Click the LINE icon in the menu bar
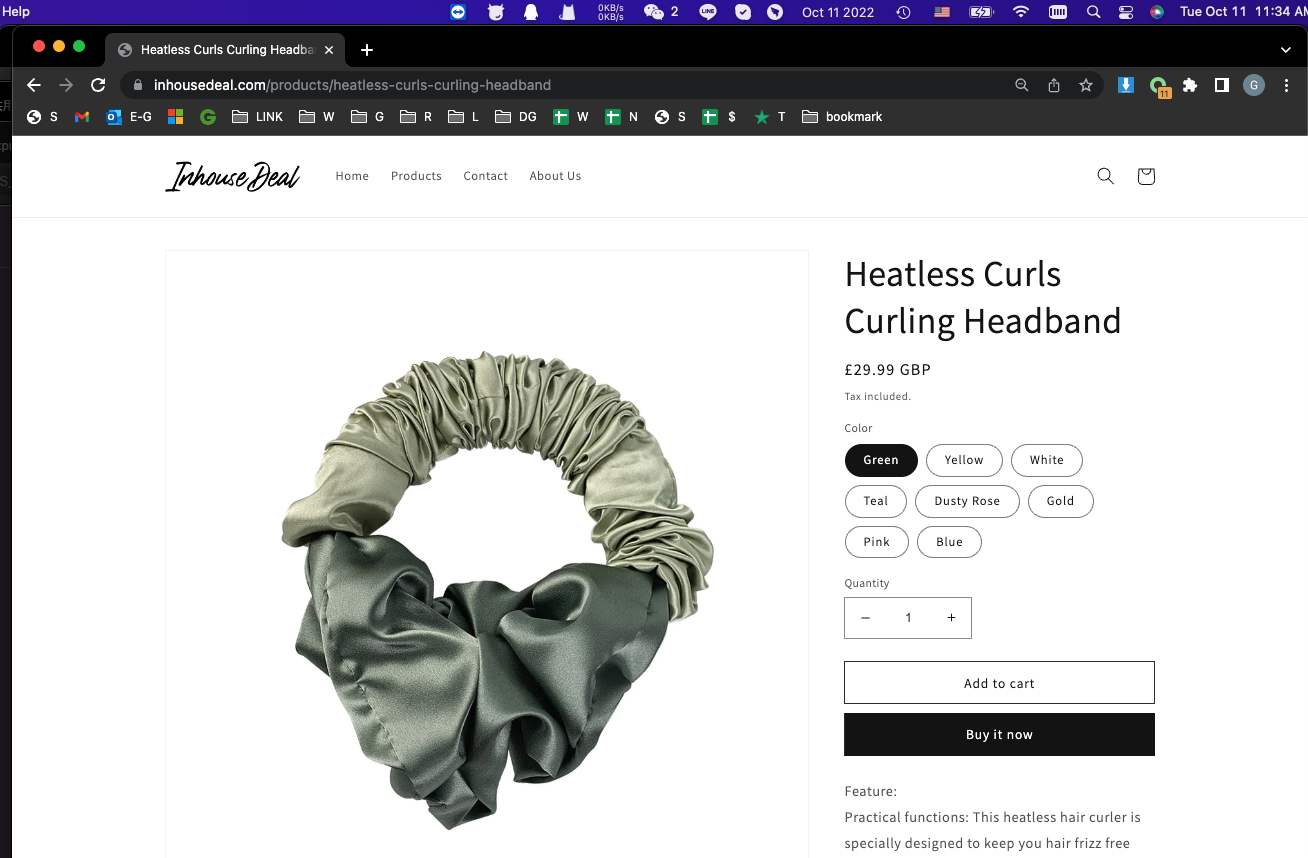 (708, 12)
